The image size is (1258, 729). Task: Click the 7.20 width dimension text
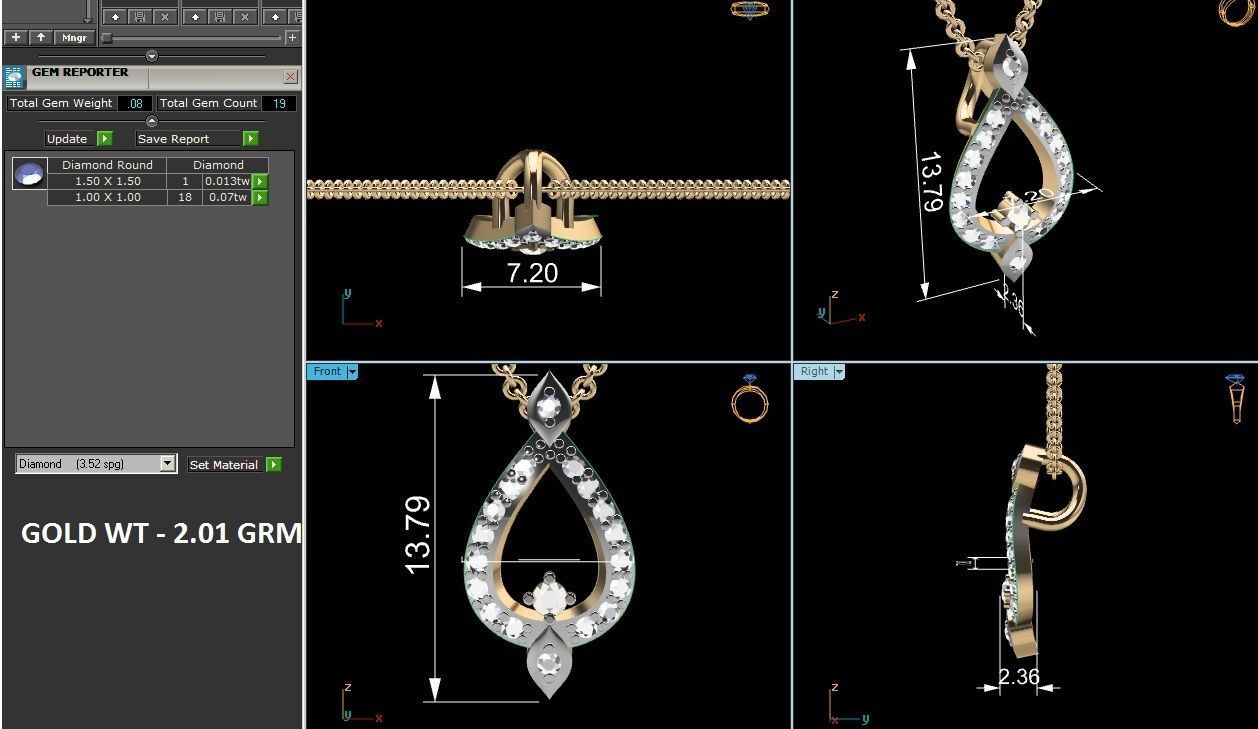532,273
